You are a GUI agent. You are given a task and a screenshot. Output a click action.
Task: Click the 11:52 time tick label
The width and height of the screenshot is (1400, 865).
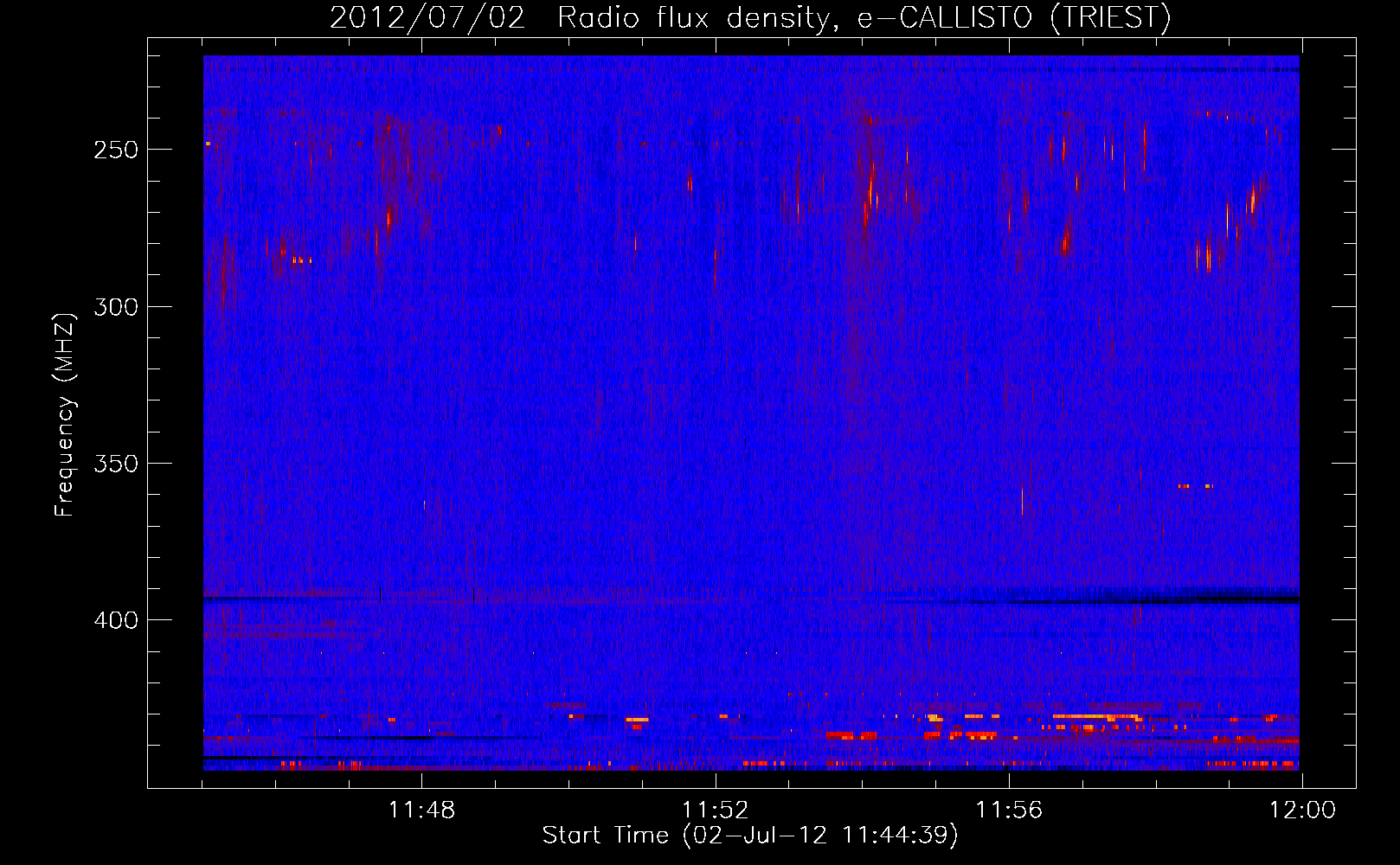[x=716, y=811]
